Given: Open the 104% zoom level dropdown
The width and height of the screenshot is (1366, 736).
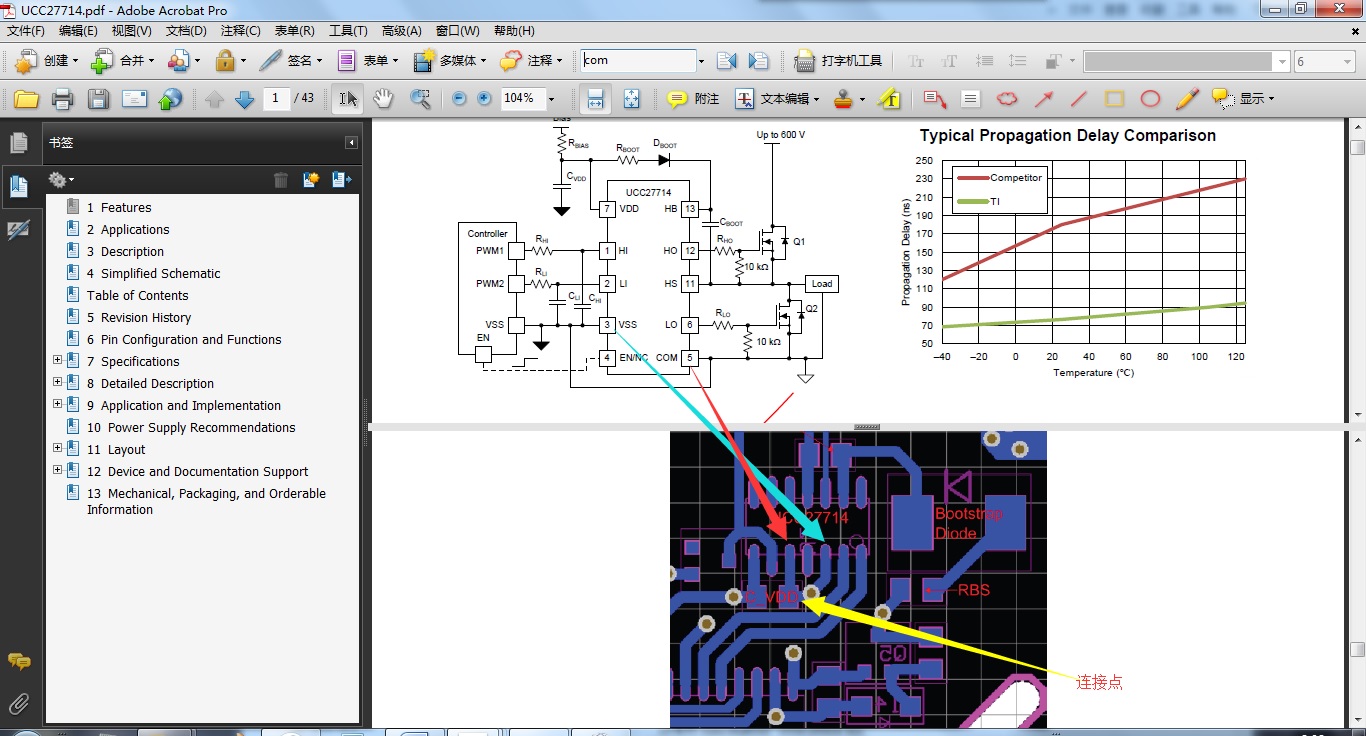Looking at the screenshot, I should 551,99.
